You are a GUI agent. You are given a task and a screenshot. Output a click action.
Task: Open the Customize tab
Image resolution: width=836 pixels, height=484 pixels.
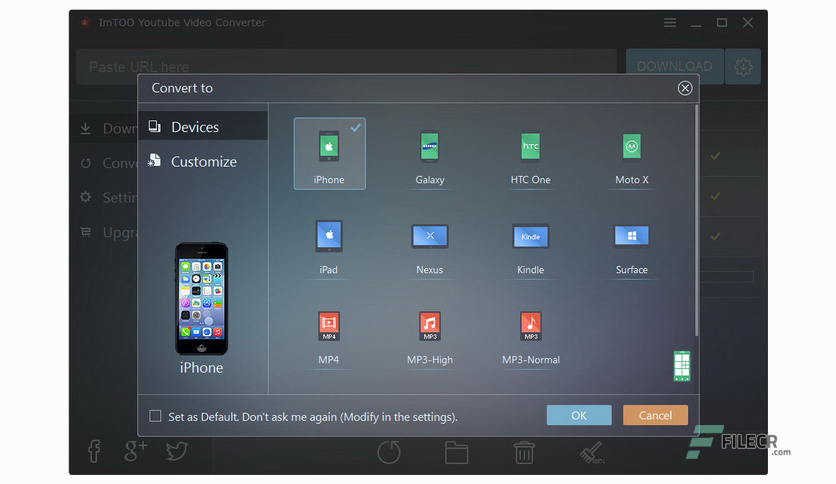tap(203, 161)
